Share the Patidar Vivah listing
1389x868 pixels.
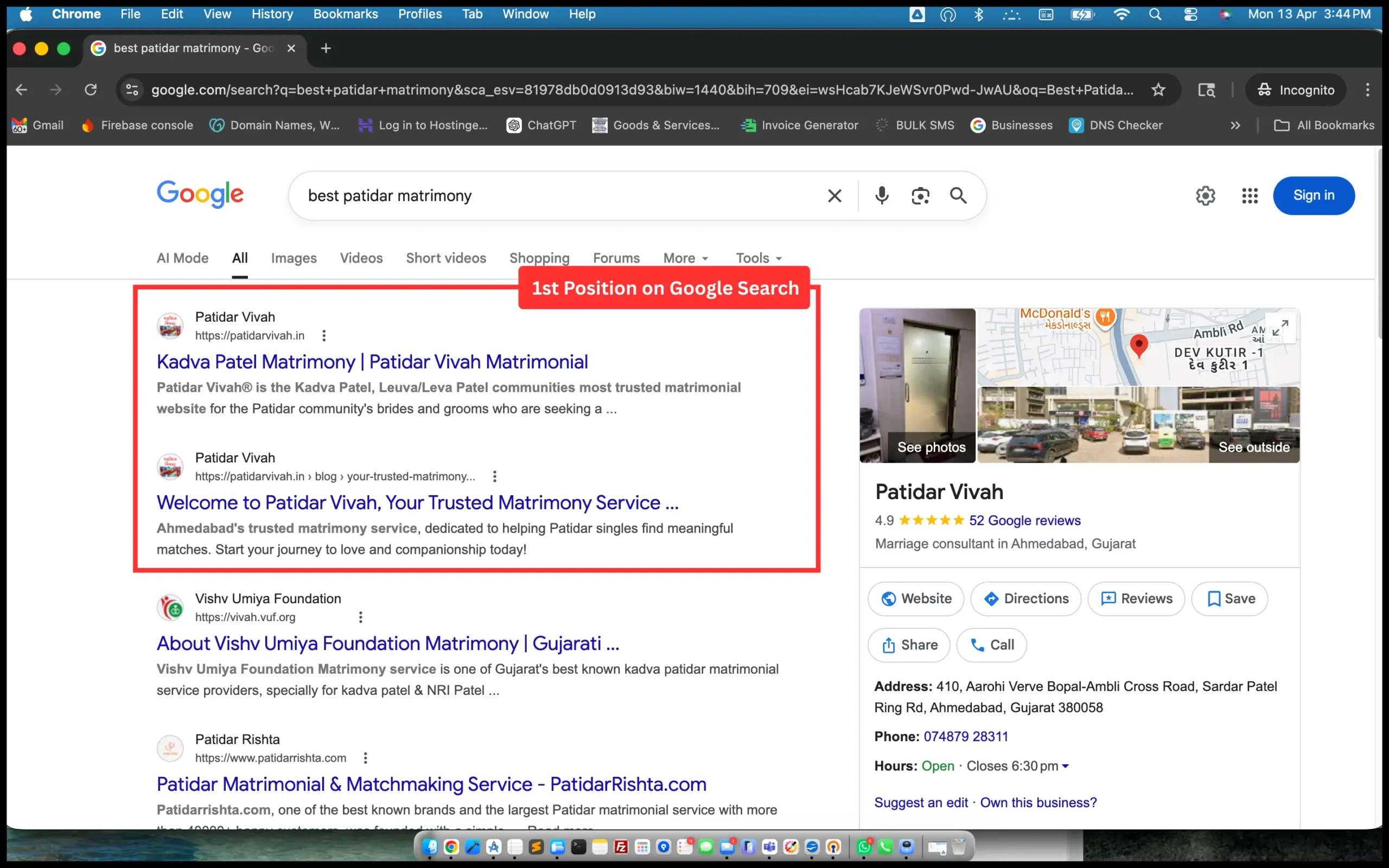click(x=909, y=645)
